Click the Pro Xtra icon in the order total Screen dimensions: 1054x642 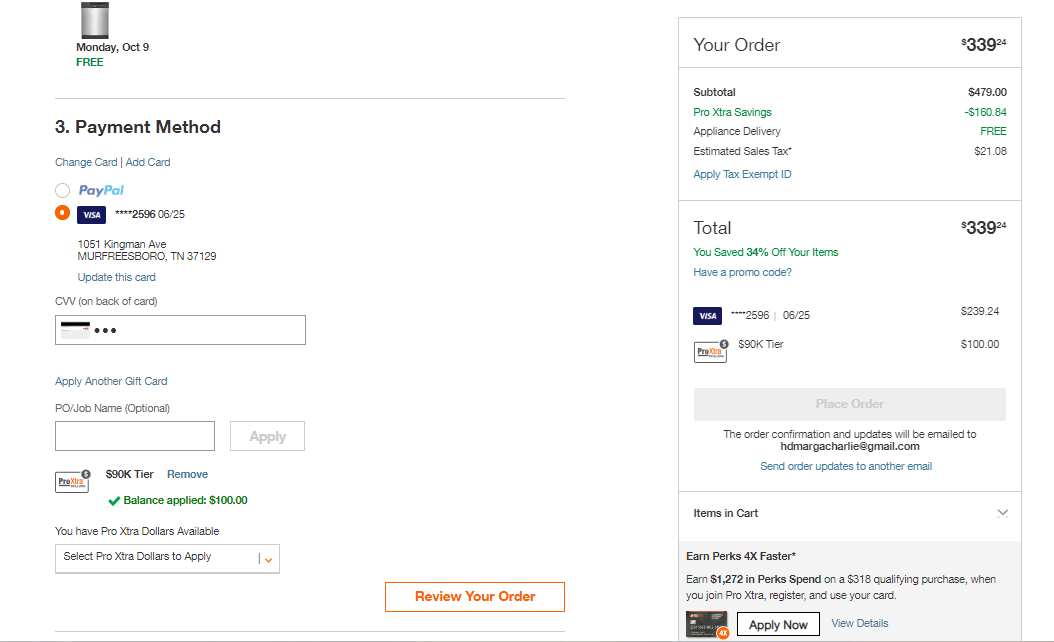(x=711, y=351)
